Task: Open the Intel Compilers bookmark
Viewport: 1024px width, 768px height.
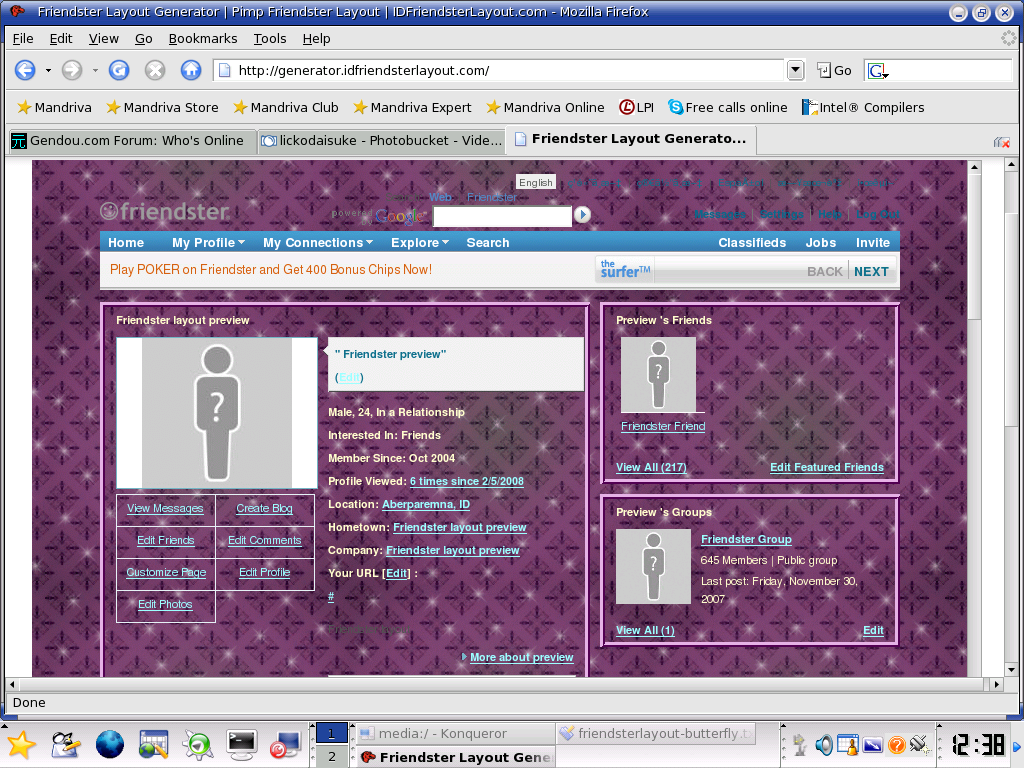Action: [x=863, y=107]
